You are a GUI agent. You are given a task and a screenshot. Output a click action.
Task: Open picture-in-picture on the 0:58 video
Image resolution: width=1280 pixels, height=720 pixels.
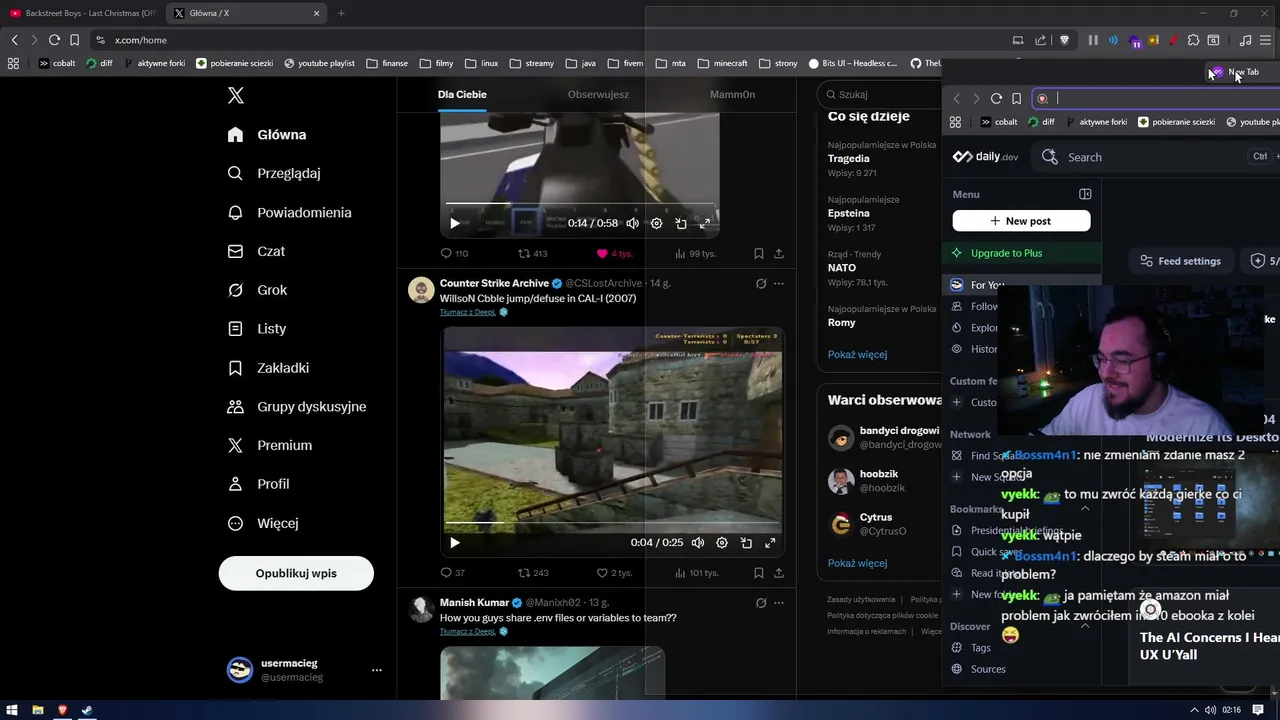pyautogui.click(x=681, y=224)
